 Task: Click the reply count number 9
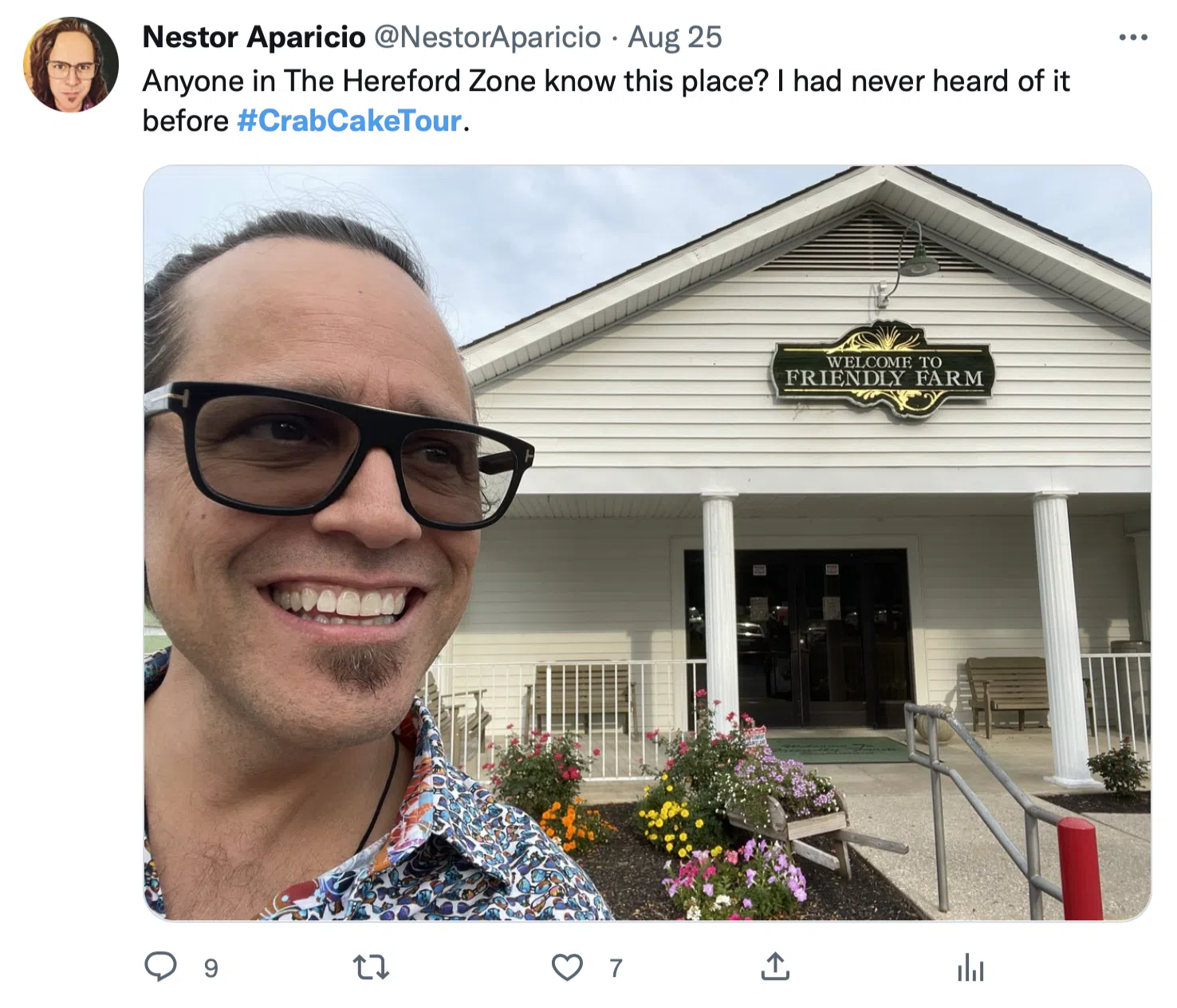click(211, 968)
